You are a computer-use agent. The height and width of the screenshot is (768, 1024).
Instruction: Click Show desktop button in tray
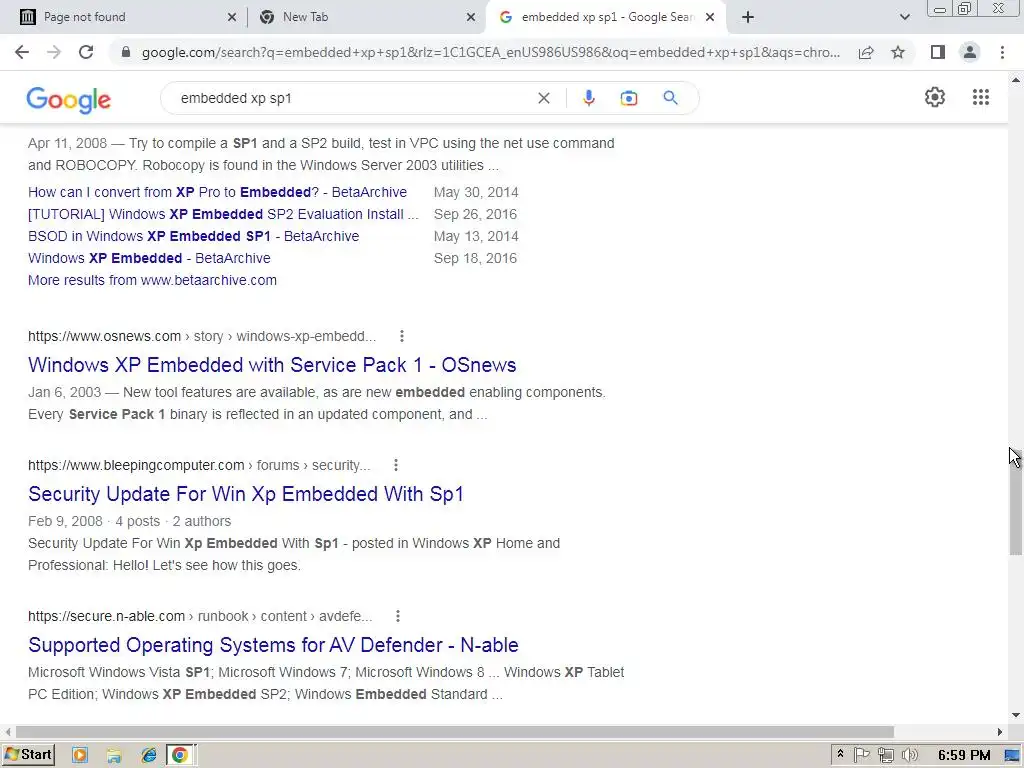pos(1012,755)
